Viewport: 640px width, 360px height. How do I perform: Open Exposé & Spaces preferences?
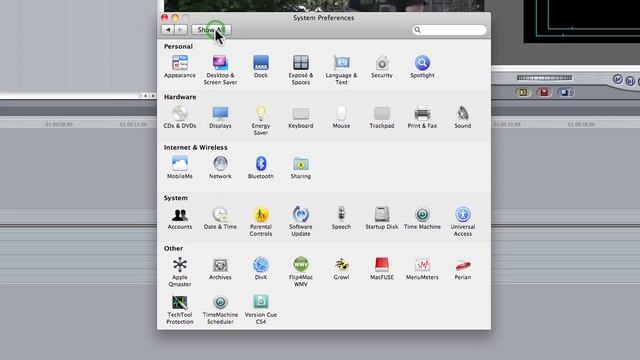(301, 70)
